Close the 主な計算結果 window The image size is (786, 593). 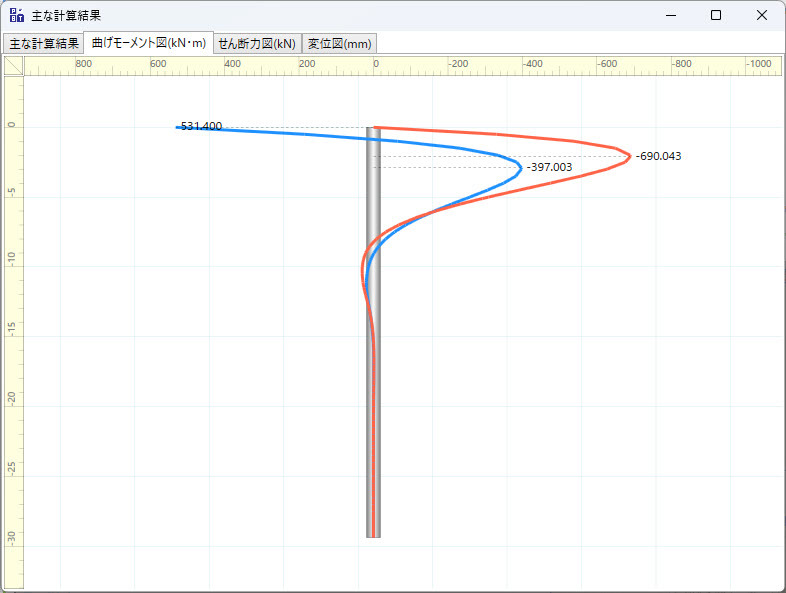762,16
